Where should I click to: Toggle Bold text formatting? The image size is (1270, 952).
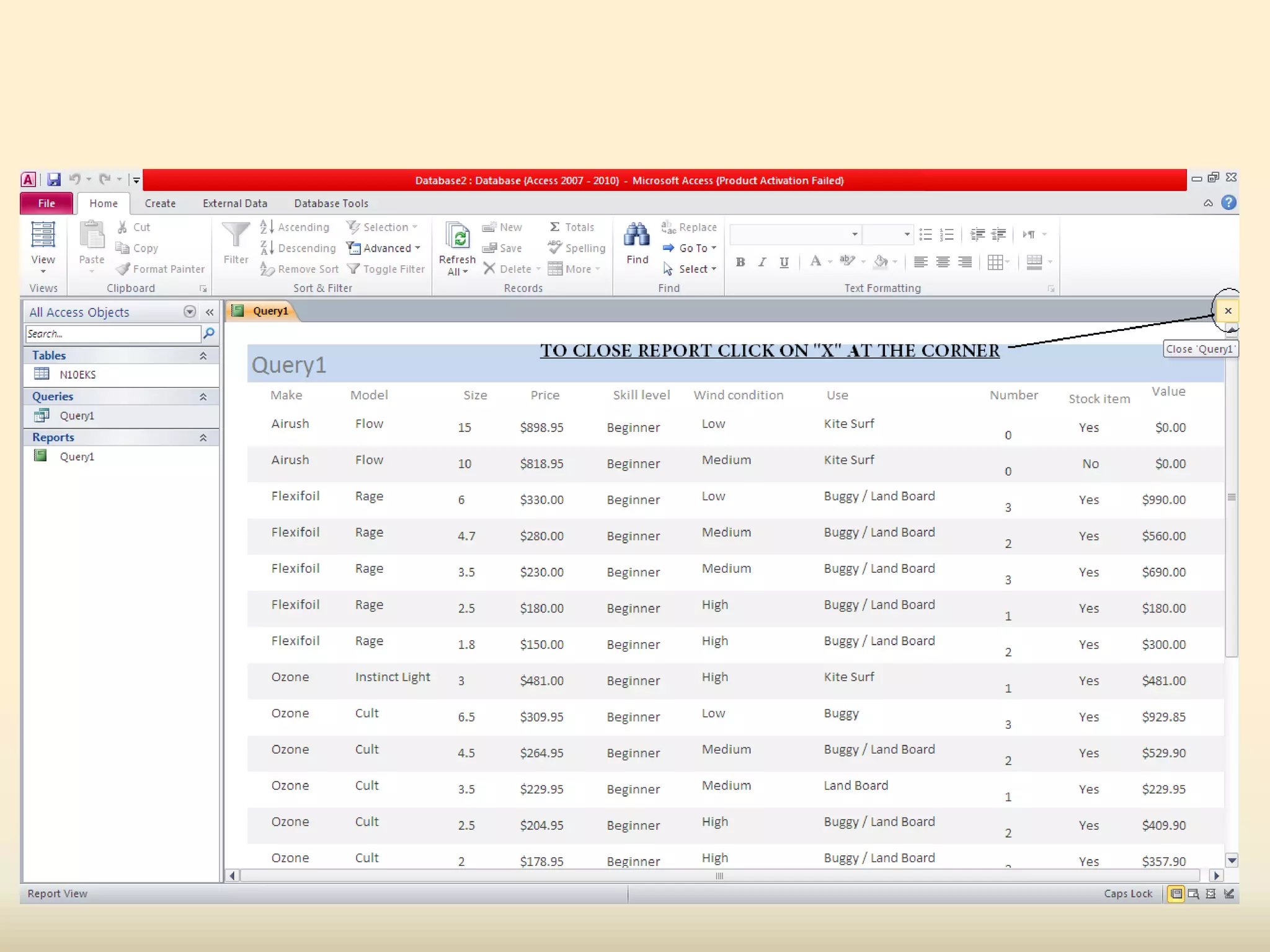tap(740, 262)
